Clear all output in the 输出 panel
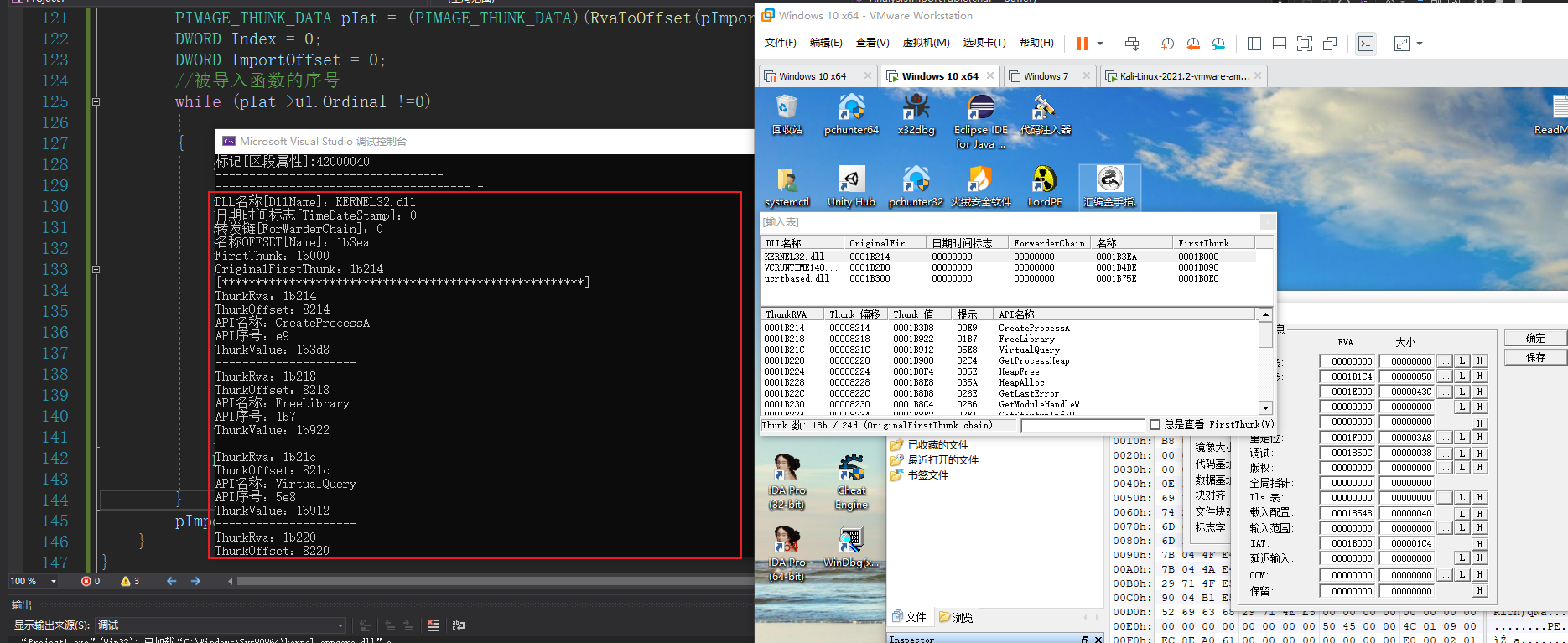 pos(433,625)
